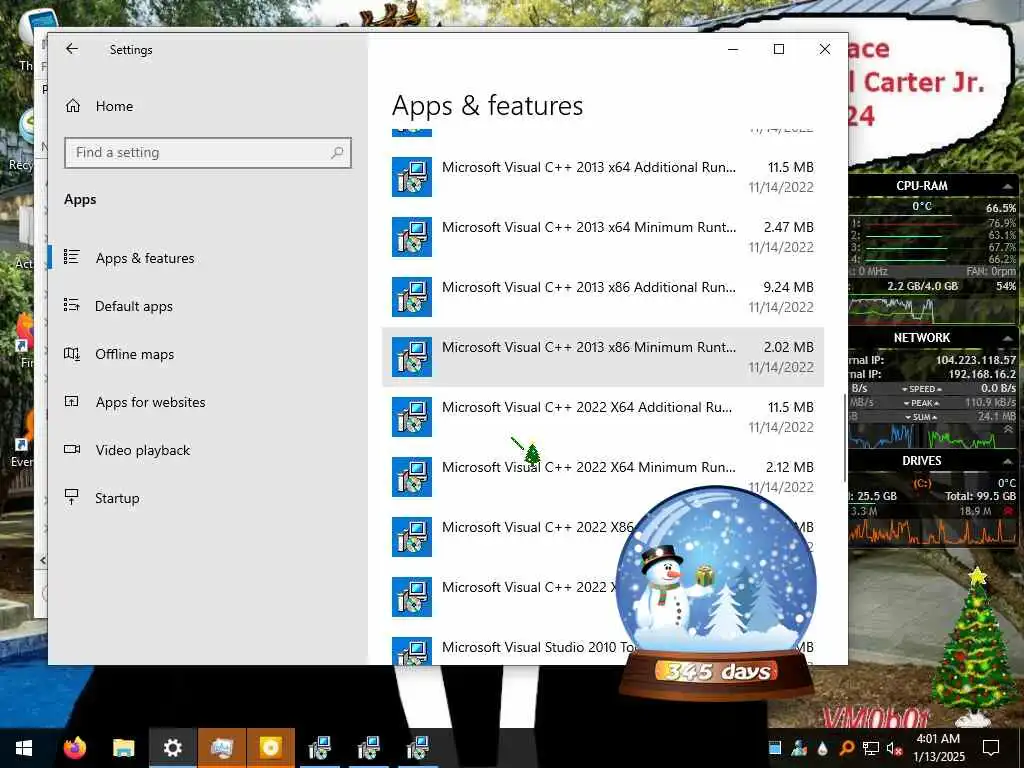The width and height of the screenshot is (1024, 768).
Task: Click the snow globe 345 days countdown
Action: (x=716, y=593)
